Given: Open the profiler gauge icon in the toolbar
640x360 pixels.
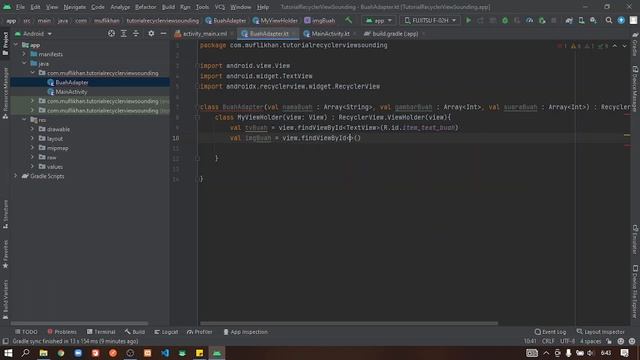Looking at the screenshot, I should [529, 20].
